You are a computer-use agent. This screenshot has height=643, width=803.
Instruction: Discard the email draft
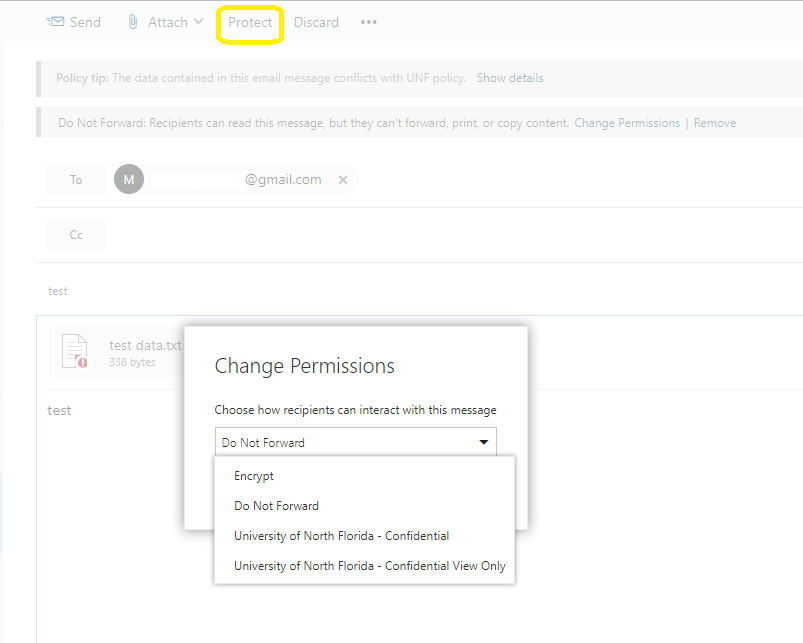click(x=316, y=23)
